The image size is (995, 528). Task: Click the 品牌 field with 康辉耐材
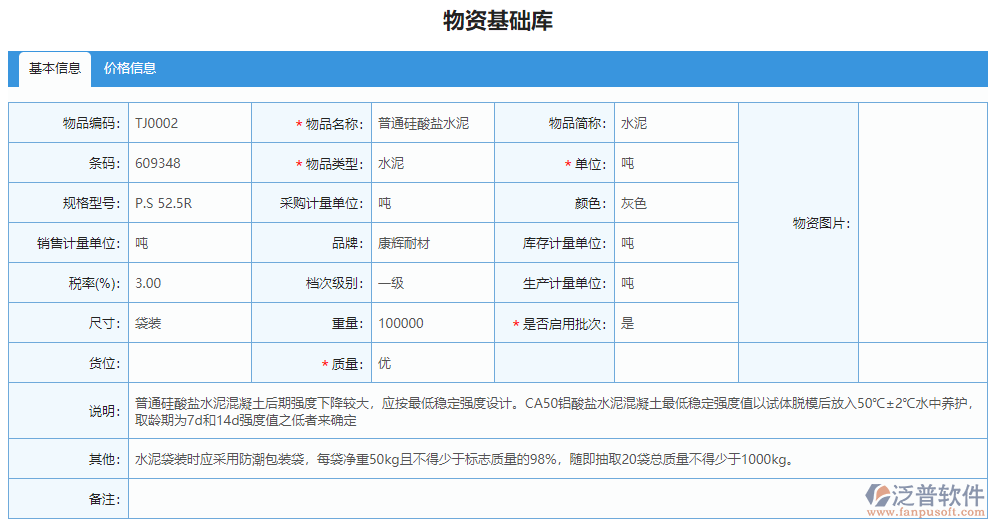[432, 243]
